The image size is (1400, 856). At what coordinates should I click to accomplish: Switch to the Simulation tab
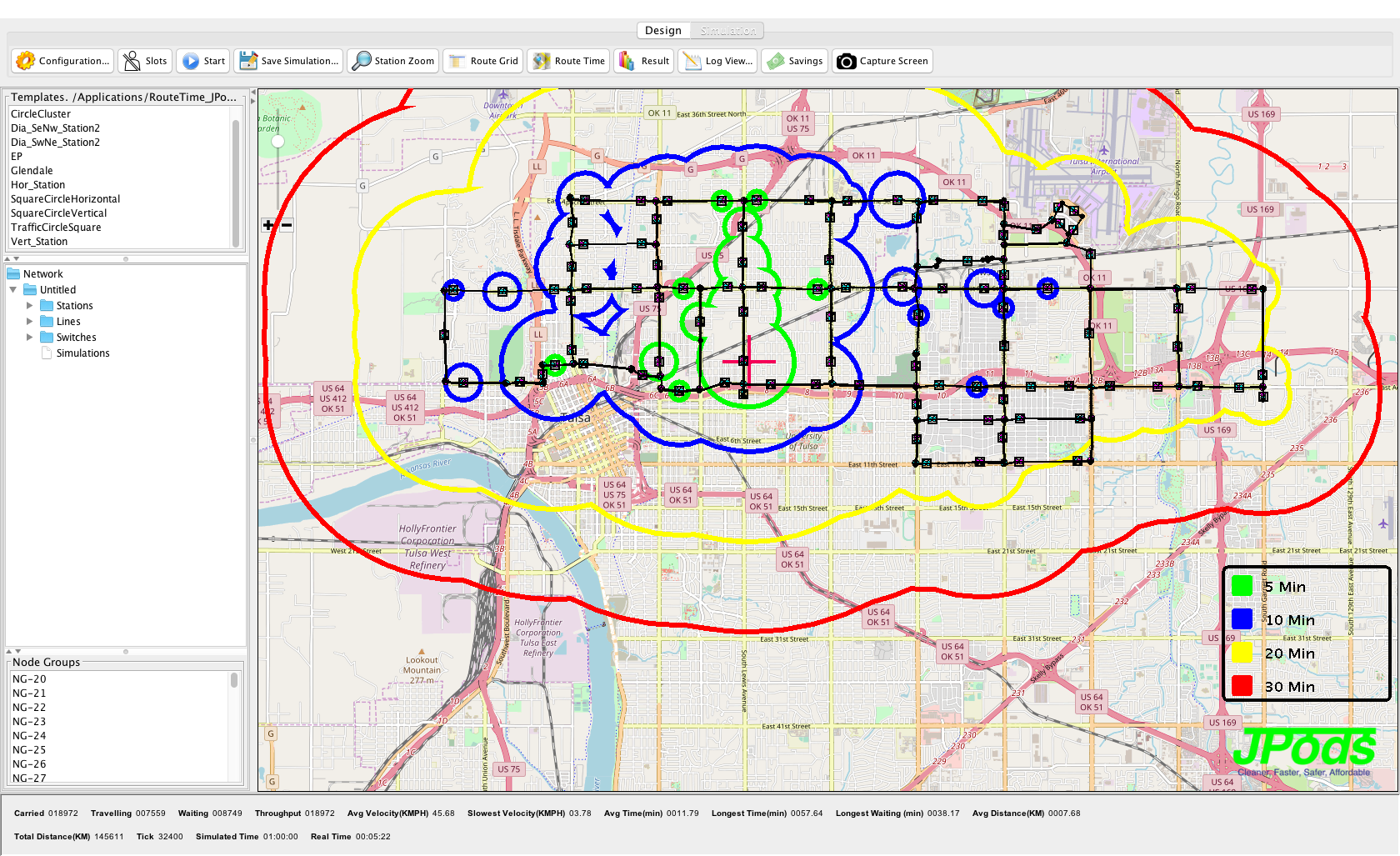point(727,31)
